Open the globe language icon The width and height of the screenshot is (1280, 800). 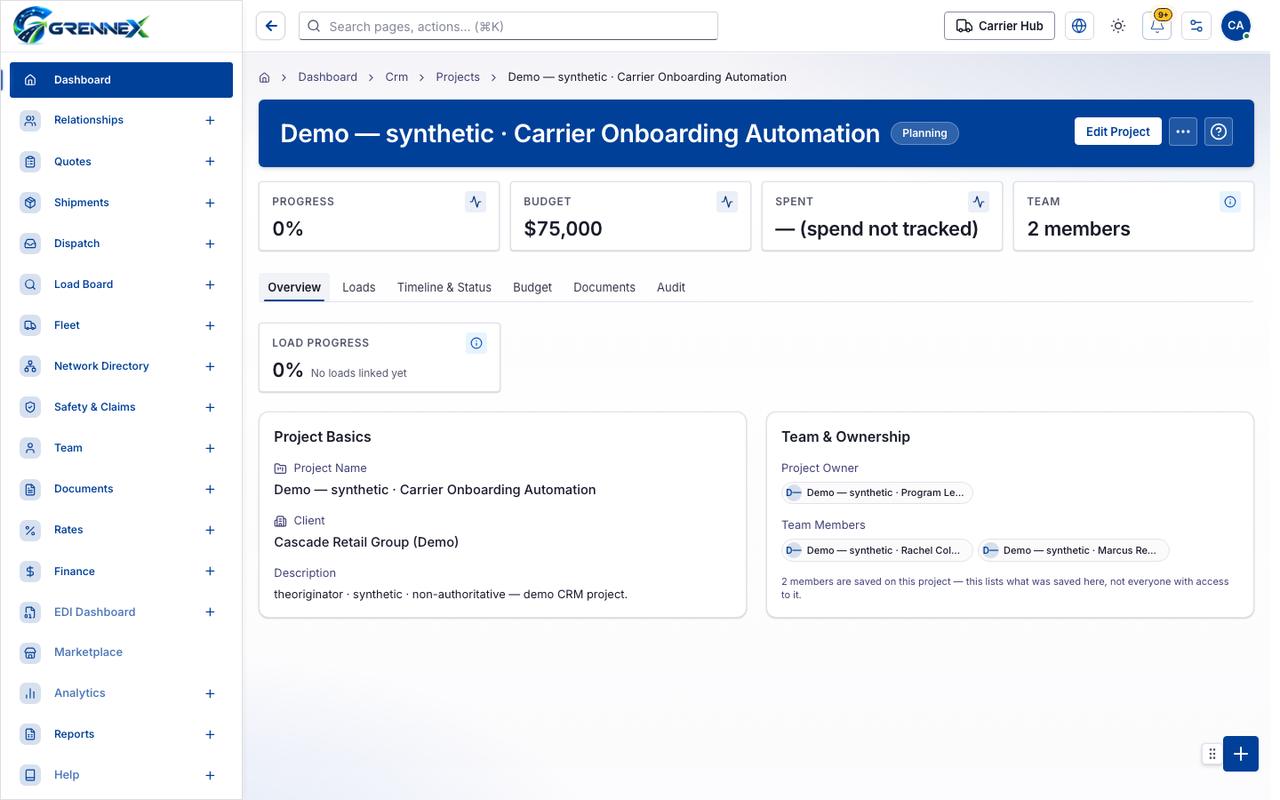click(x=1079, y=26)
